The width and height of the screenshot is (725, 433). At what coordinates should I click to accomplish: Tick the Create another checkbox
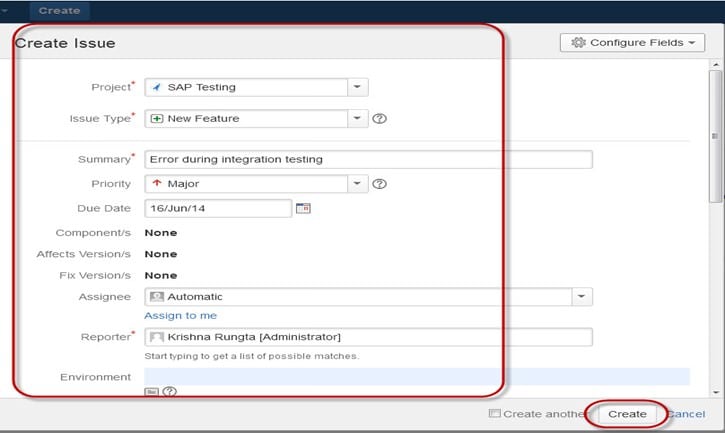[x=494, y=413]
